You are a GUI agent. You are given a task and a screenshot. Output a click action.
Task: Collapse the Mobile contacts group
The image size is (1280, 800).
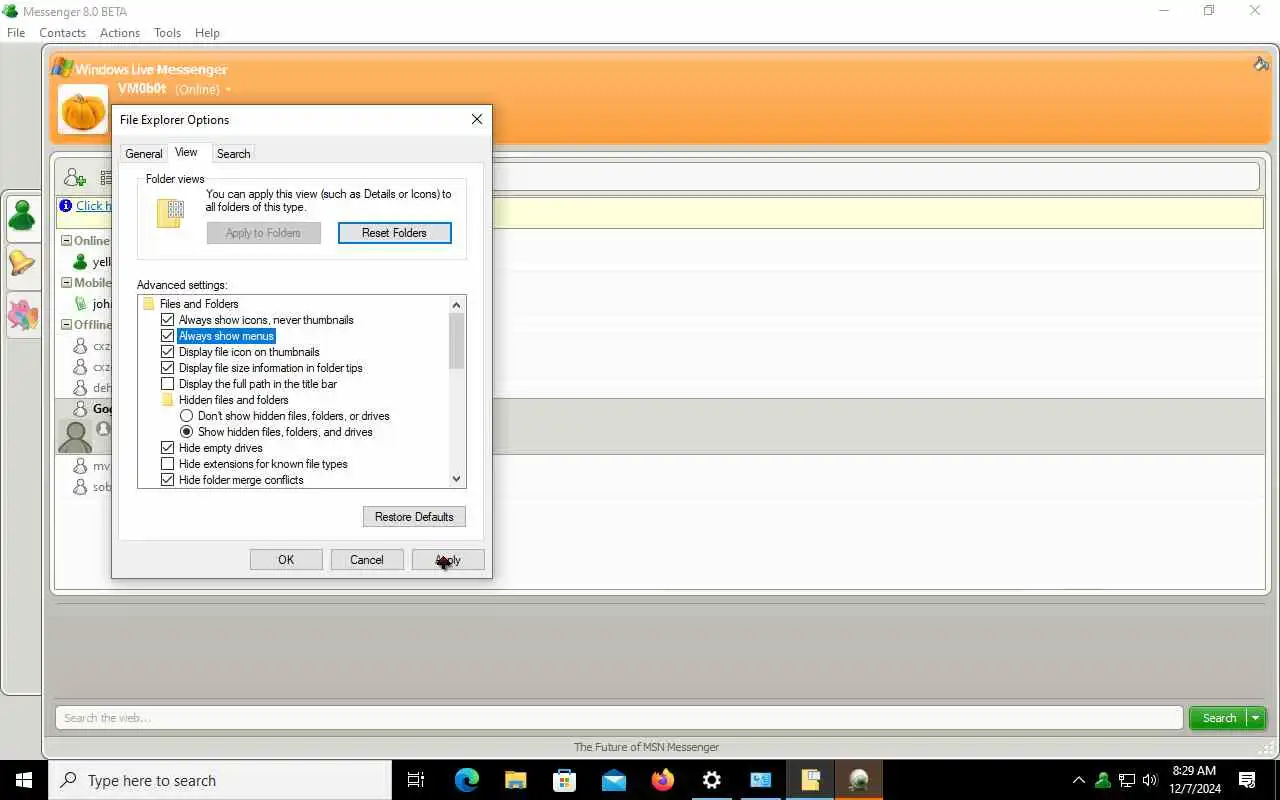point(66,283)
